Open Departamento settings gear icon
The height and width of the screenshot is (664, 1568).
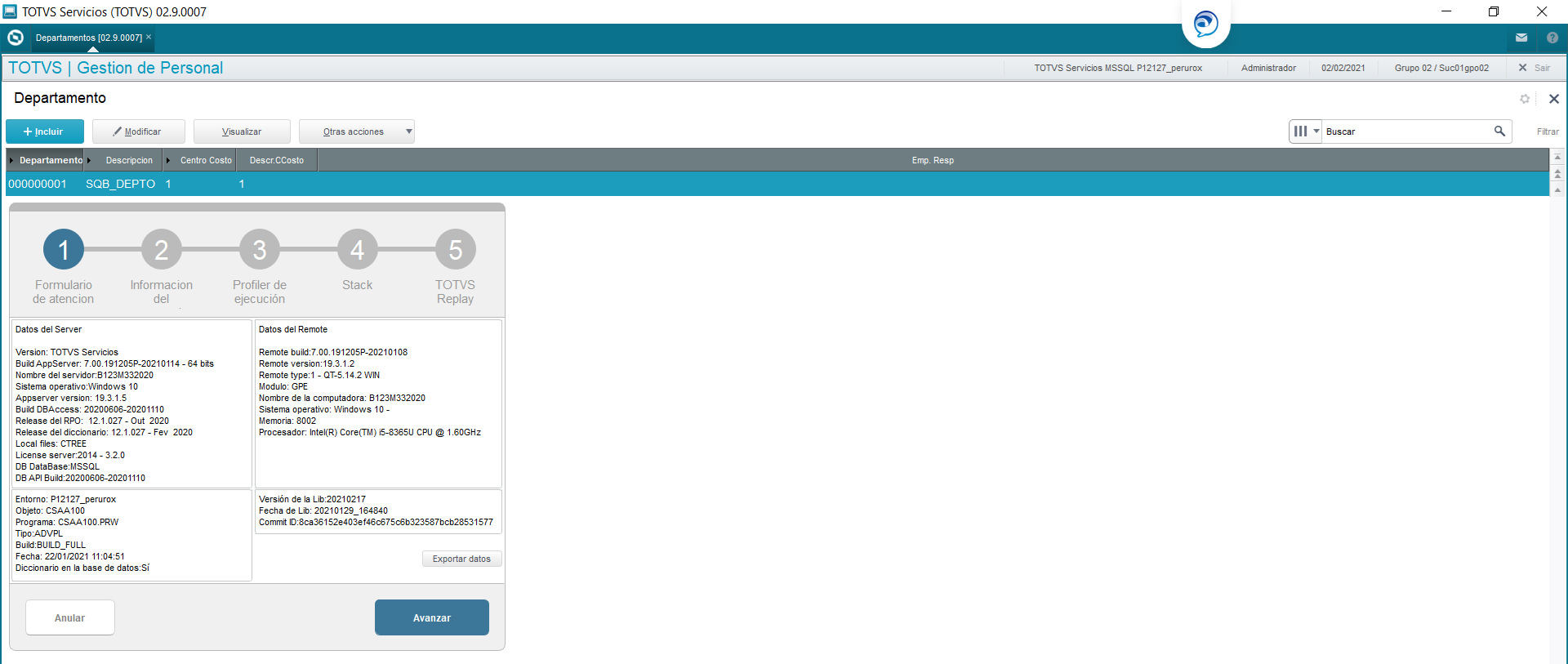point(1525,99)
